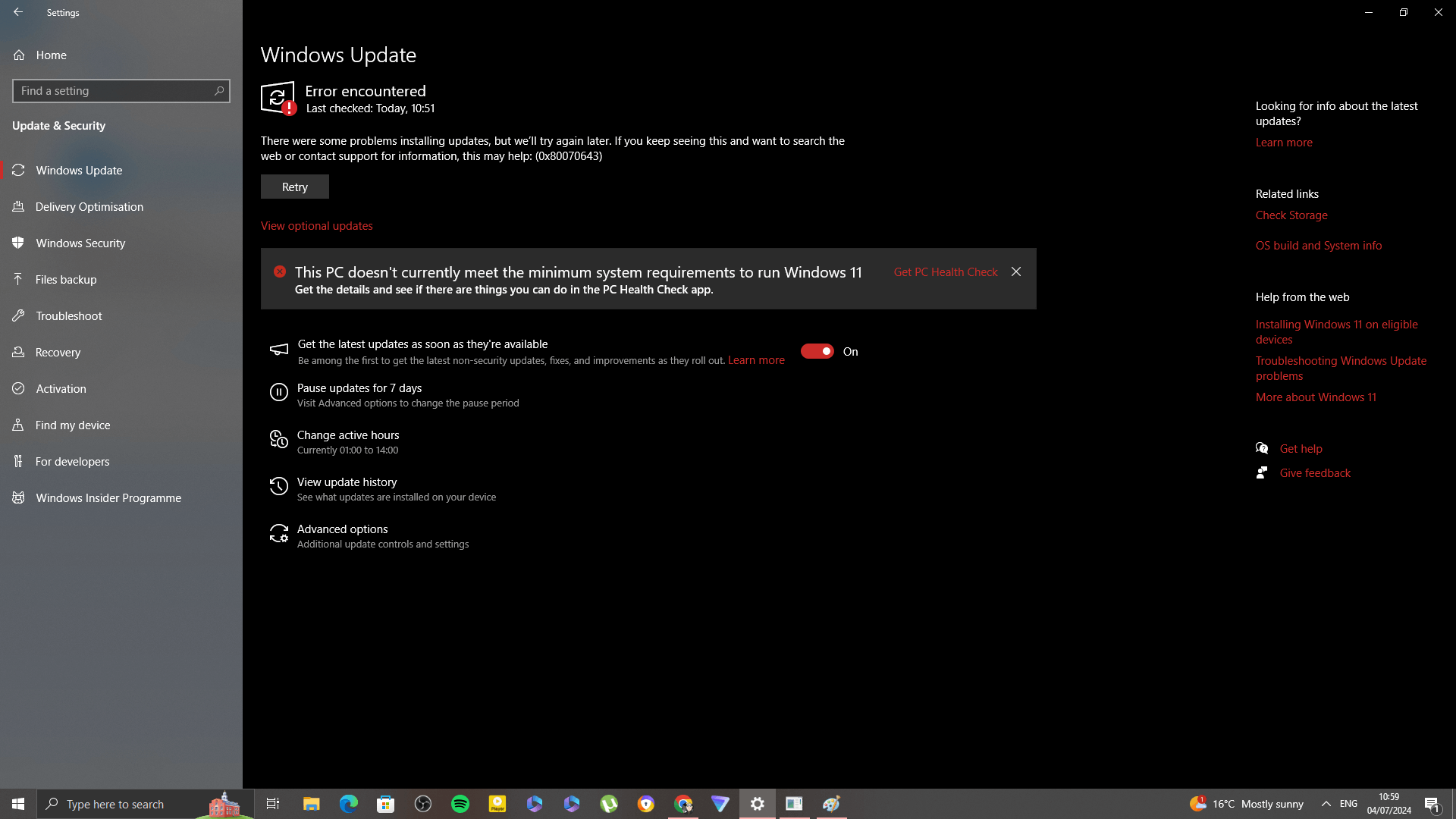Viewport: 1456px width, 819px height.
Task: Turn off get latest updates toggle
Action: click(817, 351)
